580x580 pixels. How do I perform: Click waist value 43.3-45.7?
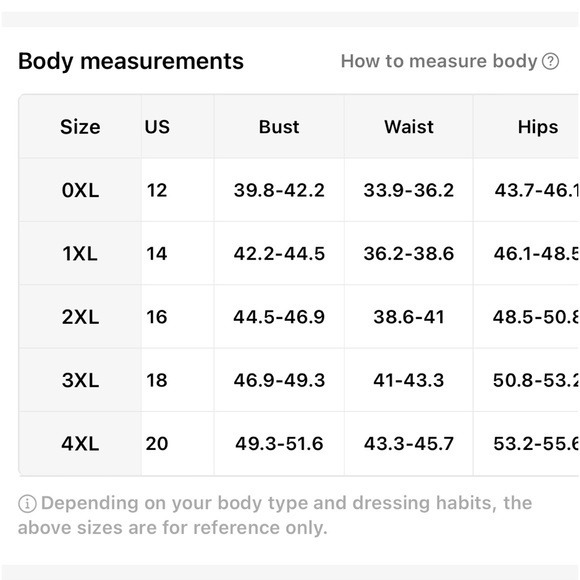pos(409,444)
